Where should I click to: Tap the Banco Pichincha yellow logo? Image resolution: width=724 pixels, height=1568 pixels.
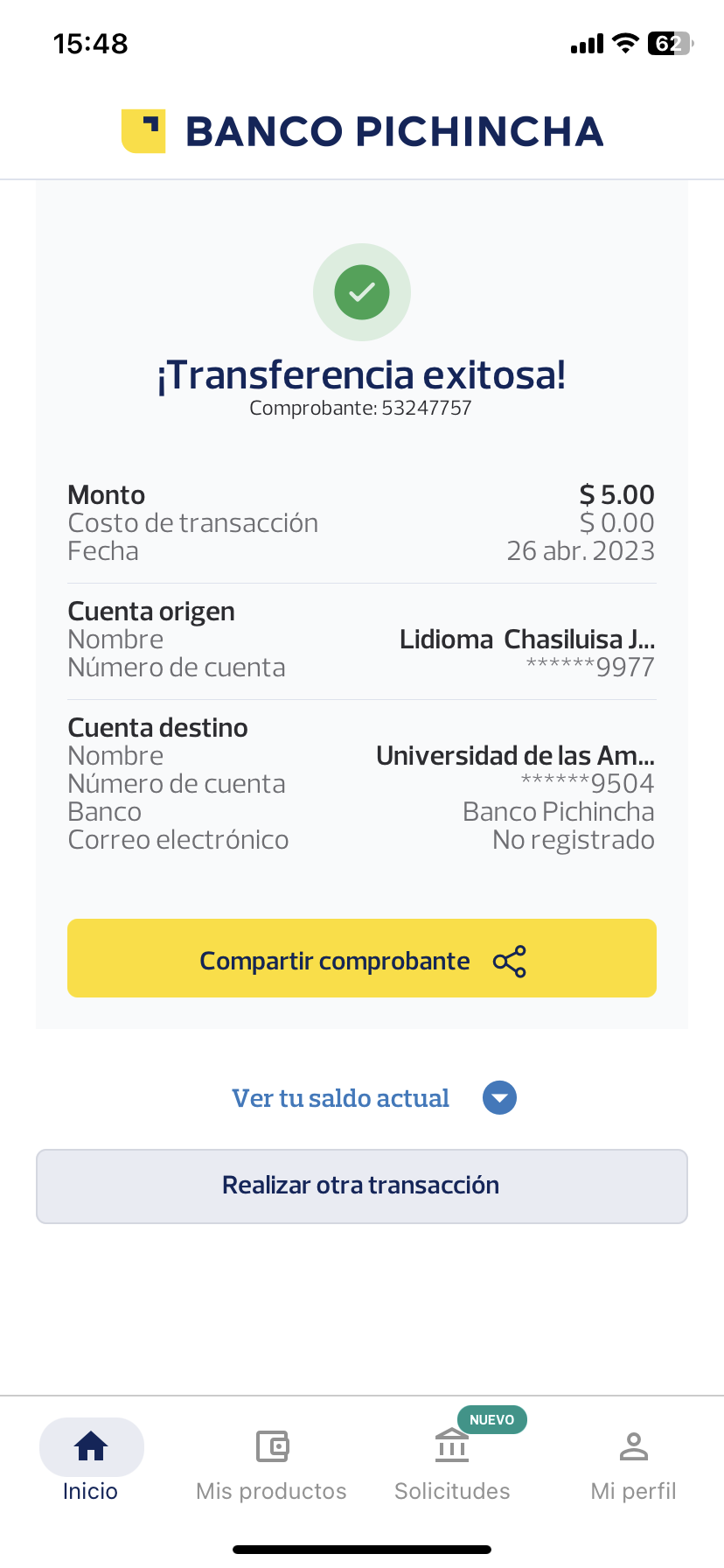(143, 131)
